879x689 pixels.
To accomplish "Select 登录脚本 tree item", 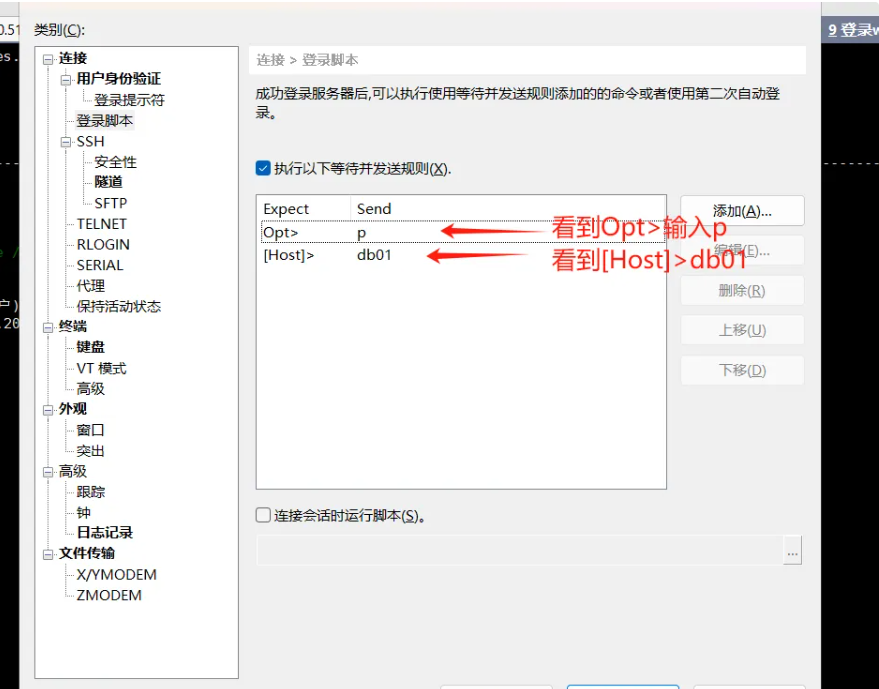I will tap(105, 121).
